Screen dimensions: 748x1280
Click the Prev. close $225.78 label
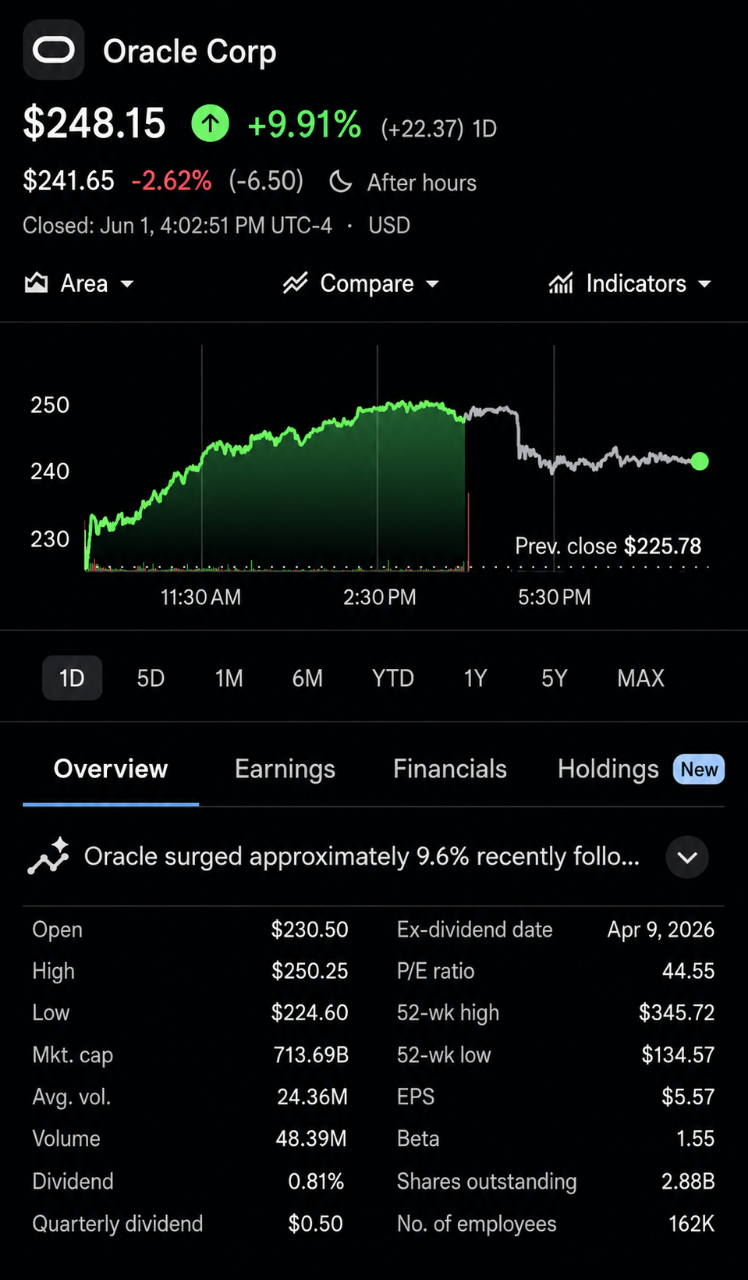(608, 546)
